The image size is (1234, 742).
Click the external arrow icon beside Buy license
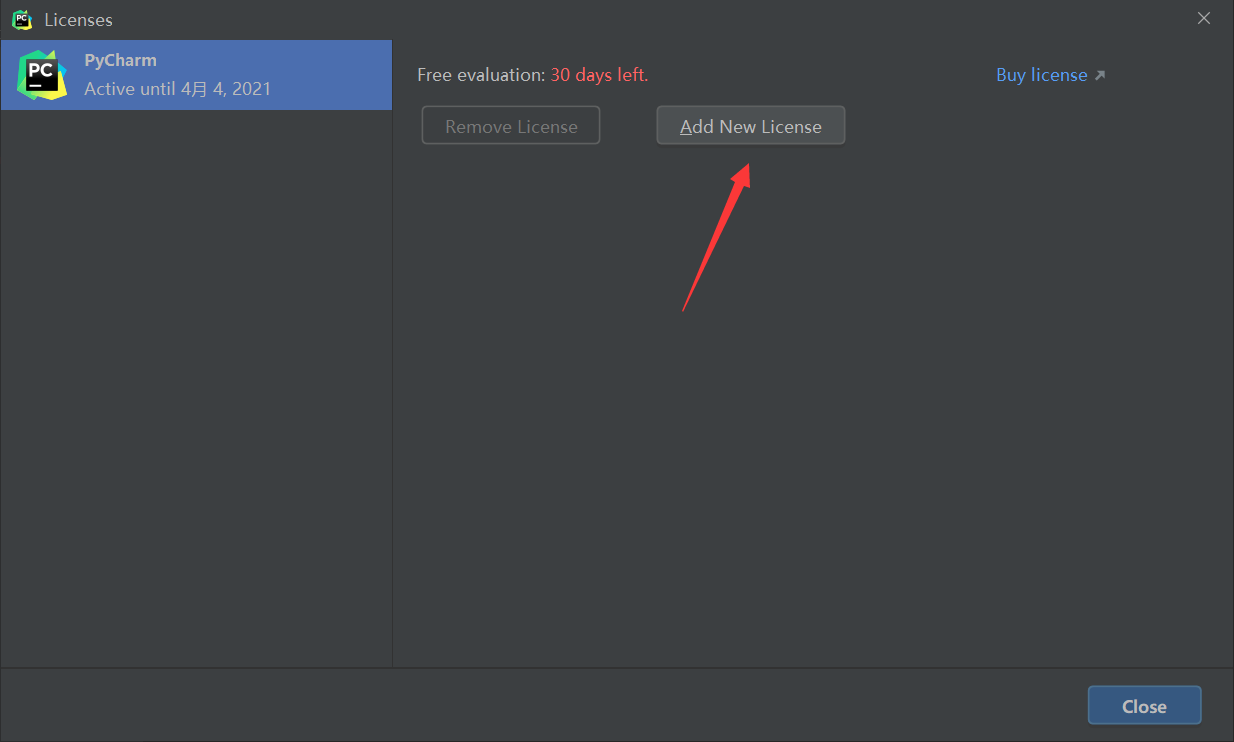(x=1100, y=75)
